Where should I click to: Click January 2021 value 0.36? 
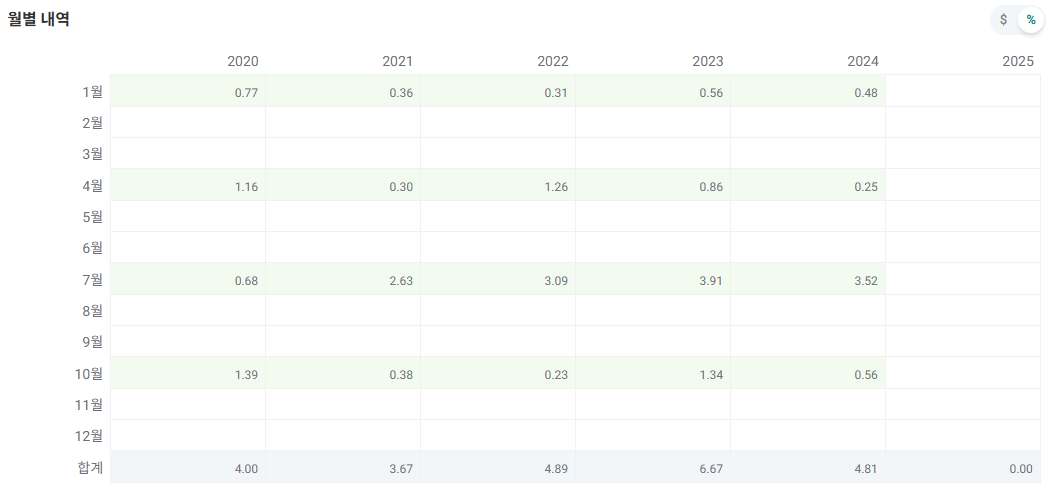tap(401, 93)
